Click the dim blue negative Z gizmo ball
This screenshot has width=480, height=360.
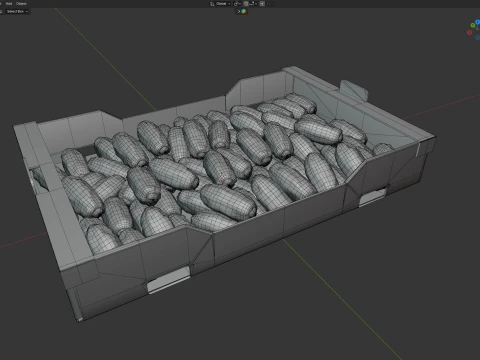[477, 37]
